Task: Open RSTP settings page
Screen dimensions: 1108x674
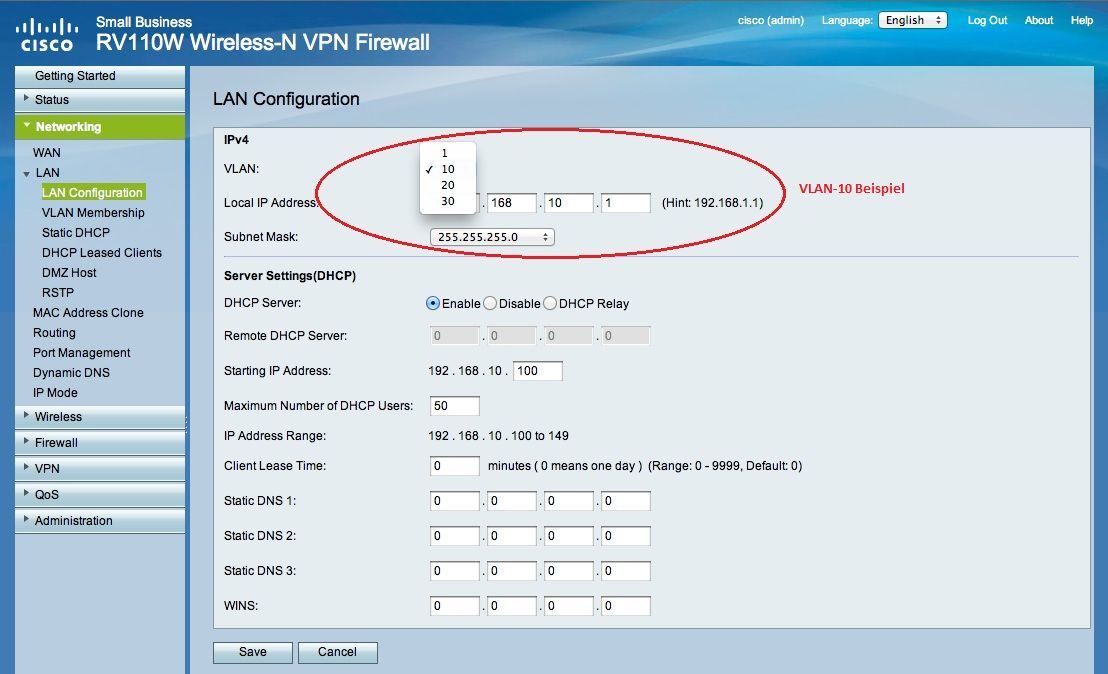Action: (x=58, y=292)
